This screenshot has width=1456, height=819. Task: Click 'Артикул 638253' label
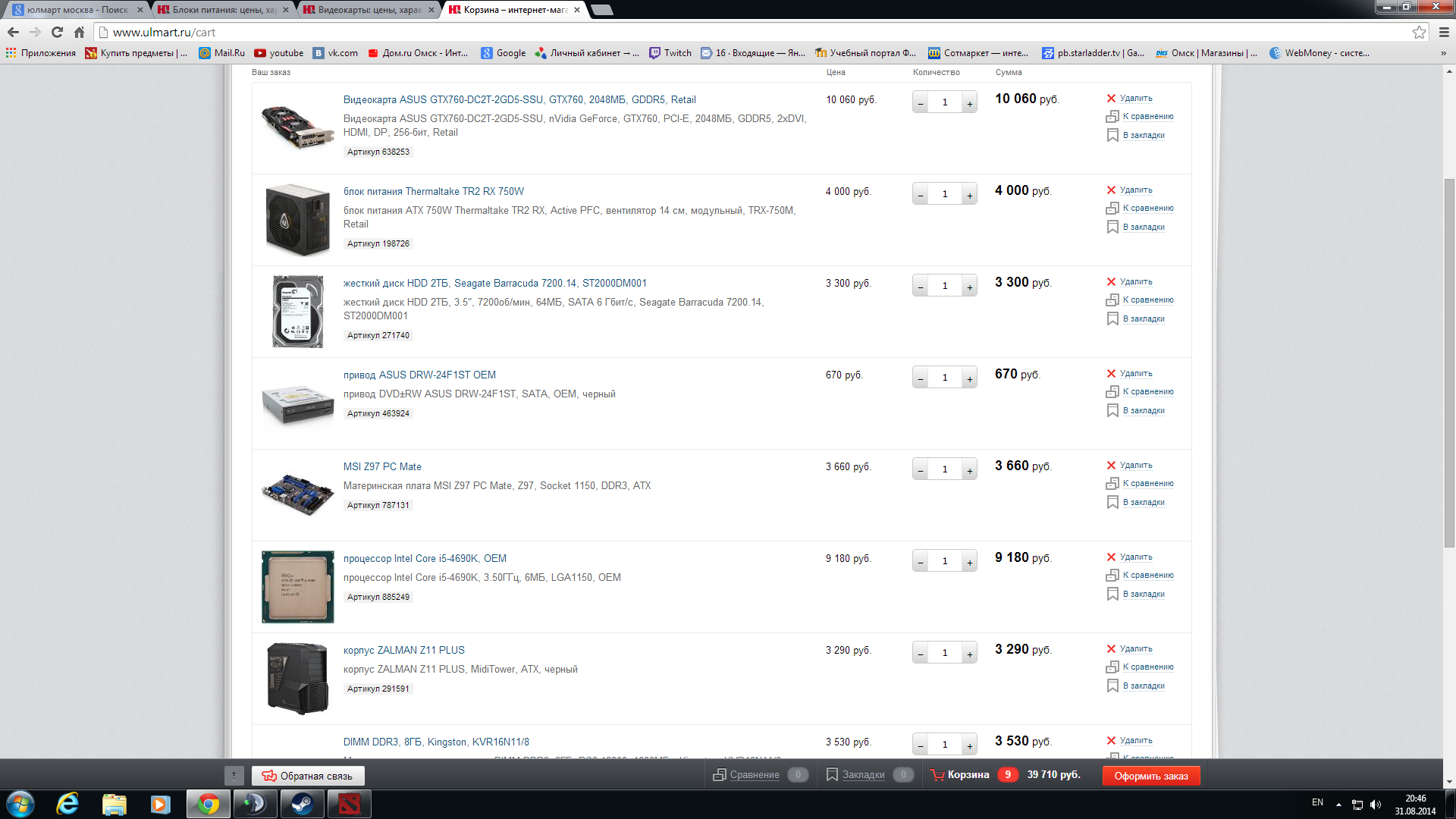point(378,152)
